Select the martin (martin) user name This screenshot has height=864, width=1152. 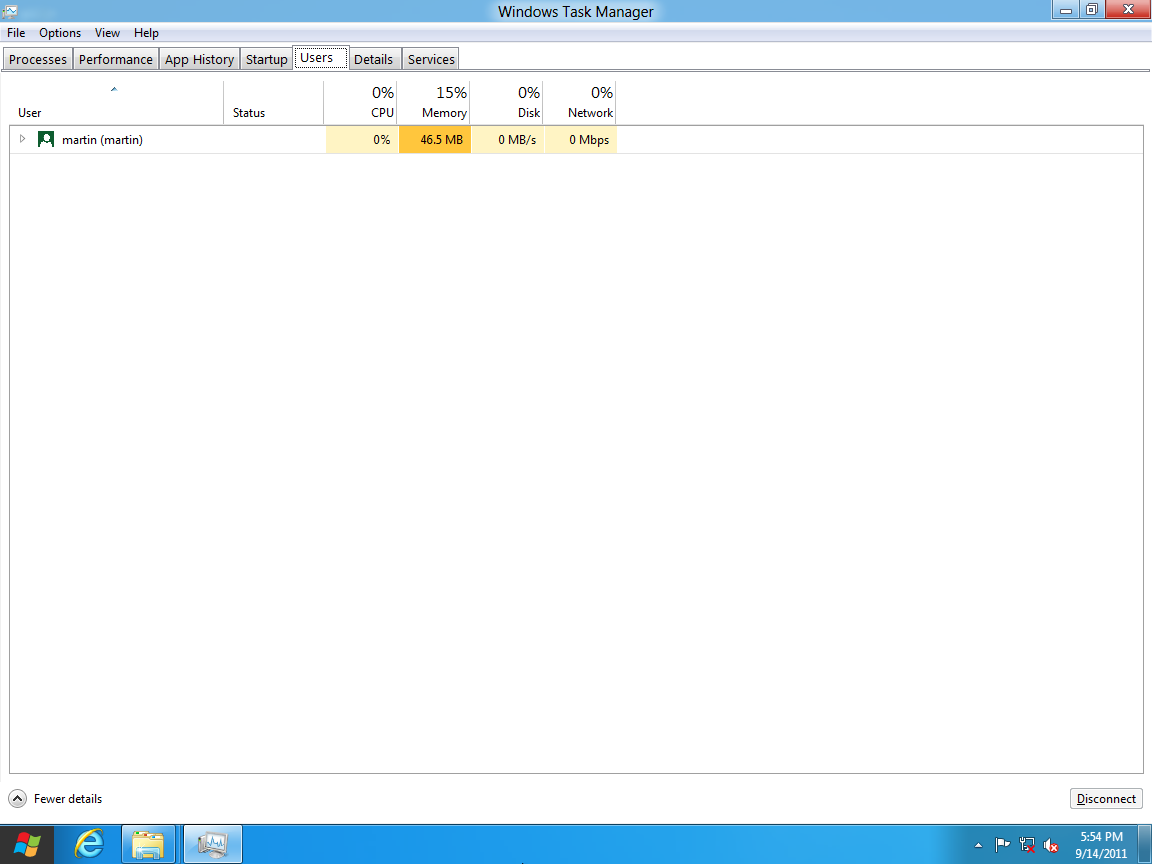point(102,140)
